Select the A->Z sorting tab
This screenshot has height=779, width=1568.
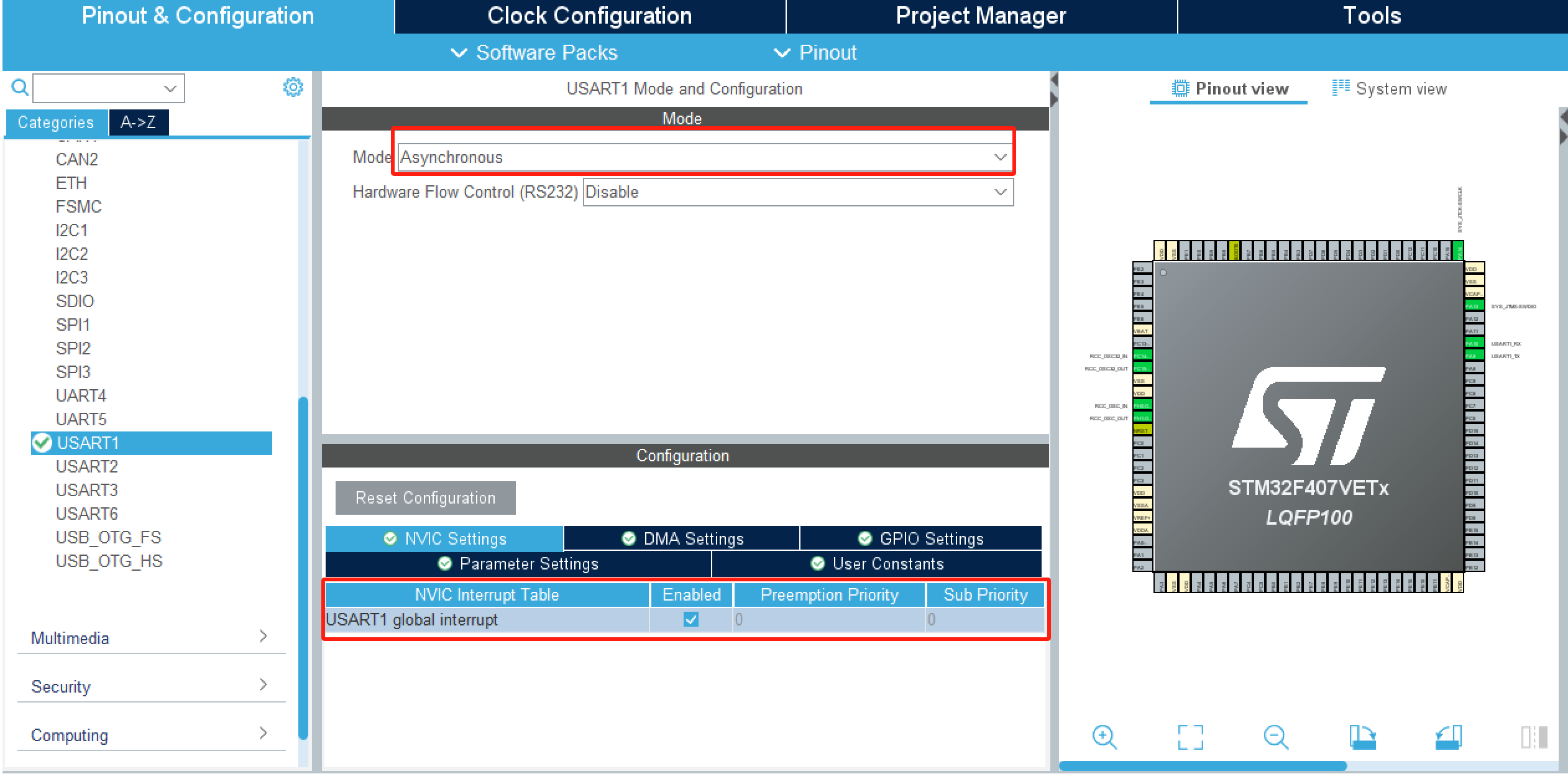click(x=138, y=122)
